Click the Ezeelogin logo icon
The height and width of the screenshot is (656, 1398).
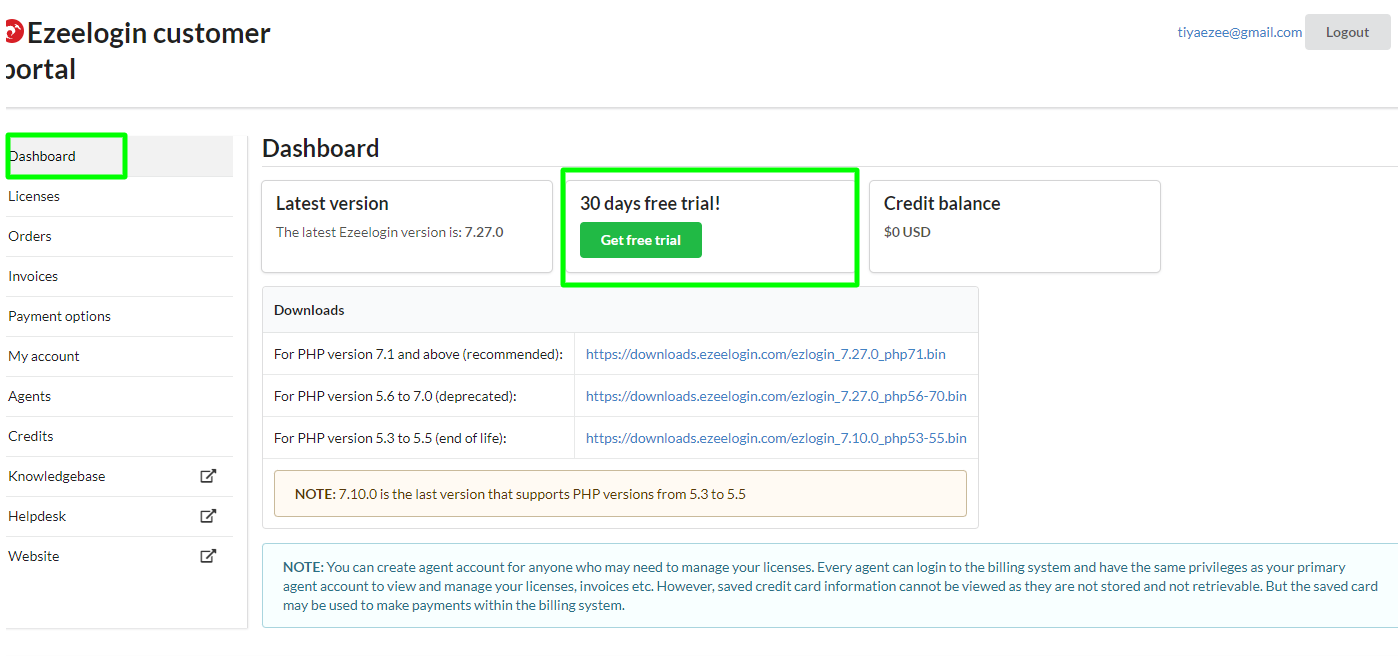(x=13, y=33)
